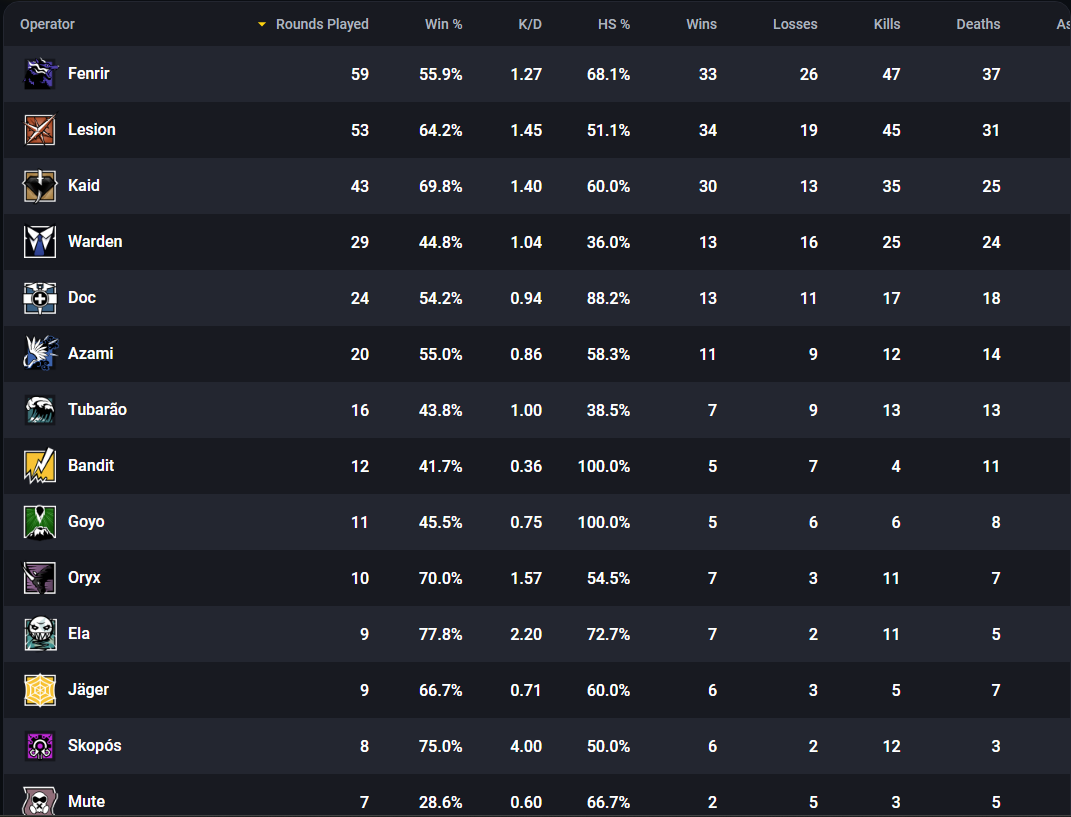Open the Skopós operator name link
1071x817 pixels.
point(94,745)
